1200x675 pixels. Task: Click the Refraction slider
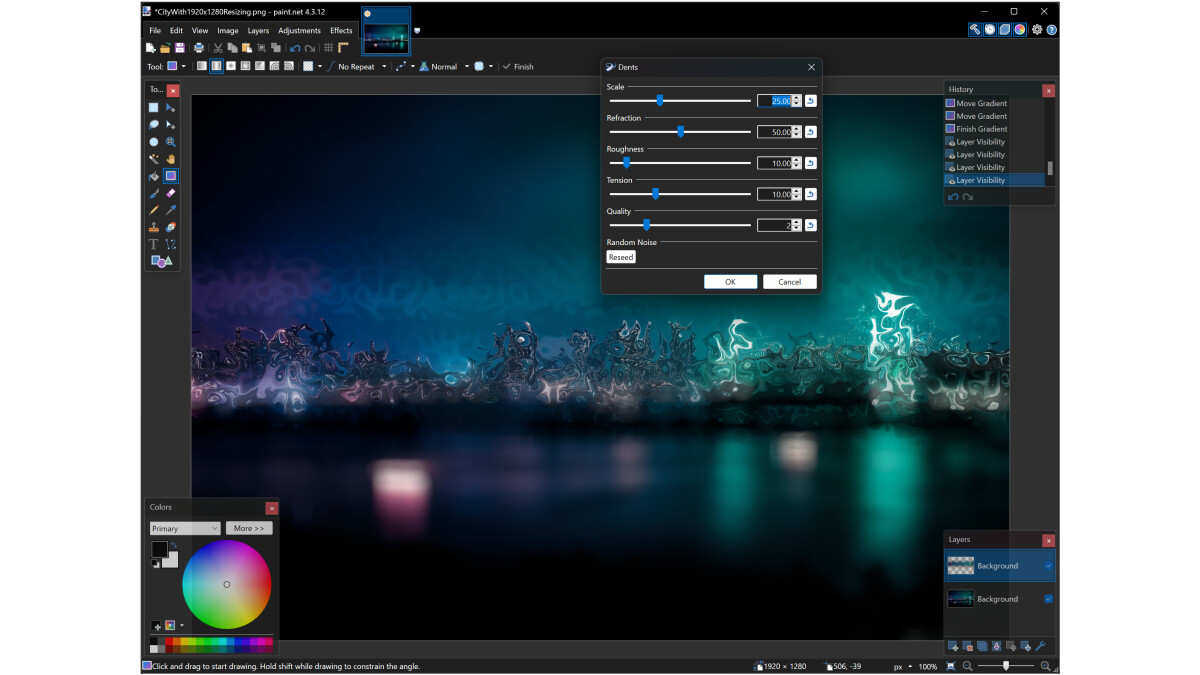pos(680,131)
